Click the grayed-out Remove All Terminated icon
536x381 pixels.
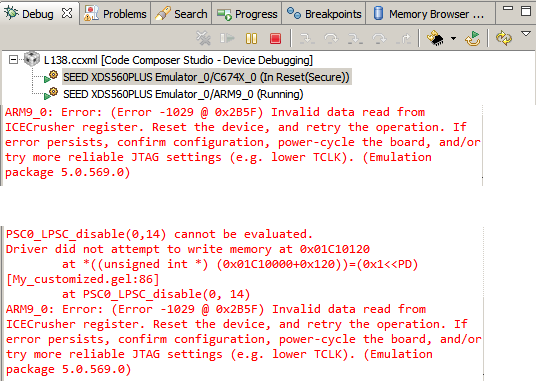(203, 38)
